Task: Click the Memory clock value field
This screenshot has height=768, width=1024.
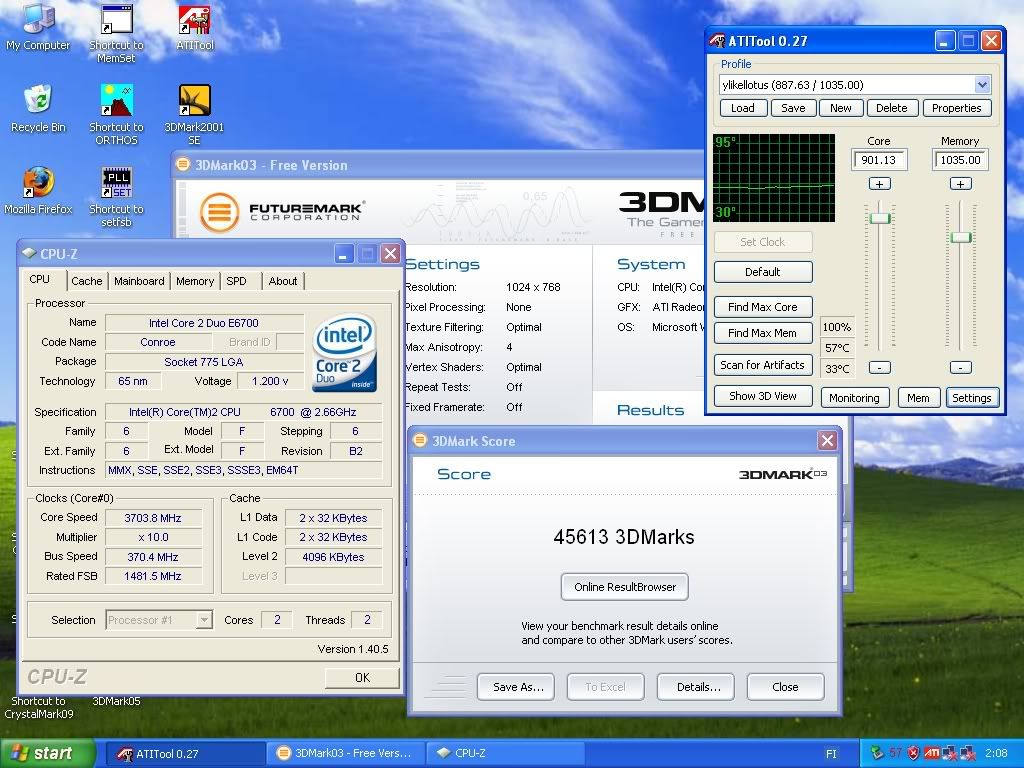Action: click(960, 160)
